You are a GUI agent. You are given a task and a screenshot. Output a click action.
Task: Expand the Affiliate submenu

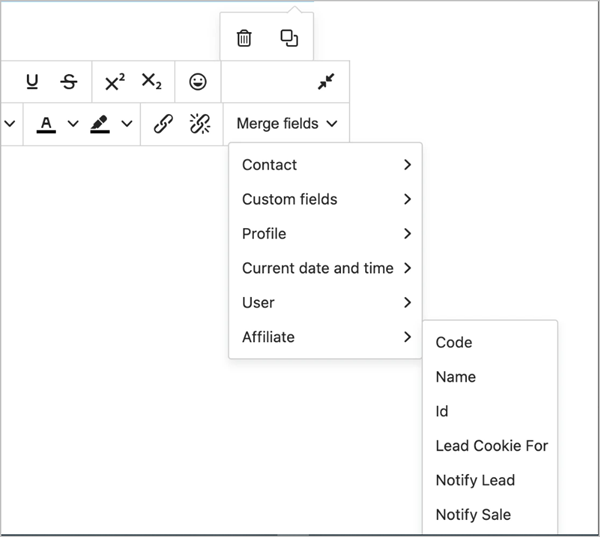point(325,337)
